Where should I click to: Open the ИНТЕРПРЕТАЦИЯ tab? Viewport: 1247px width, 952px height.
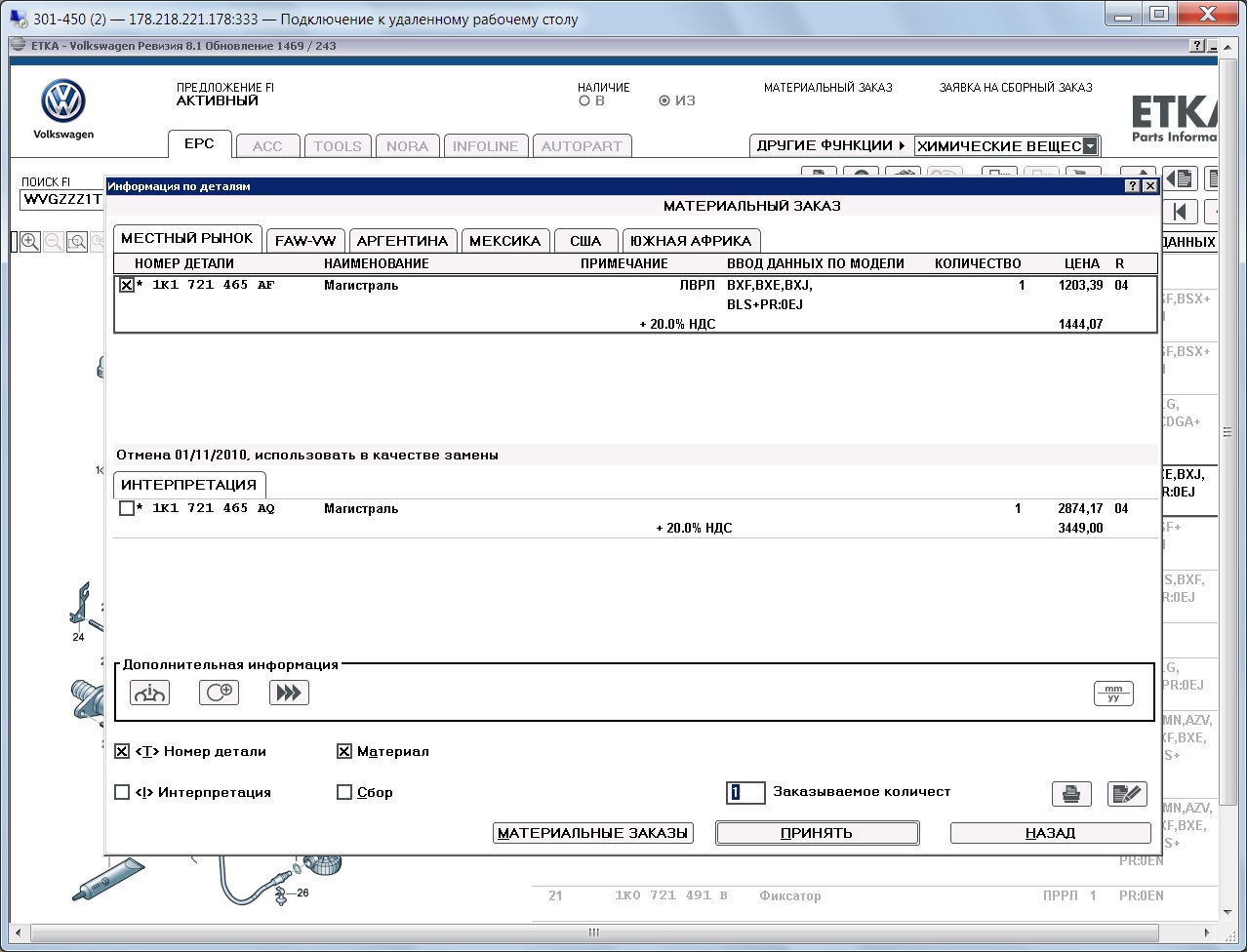189,485
